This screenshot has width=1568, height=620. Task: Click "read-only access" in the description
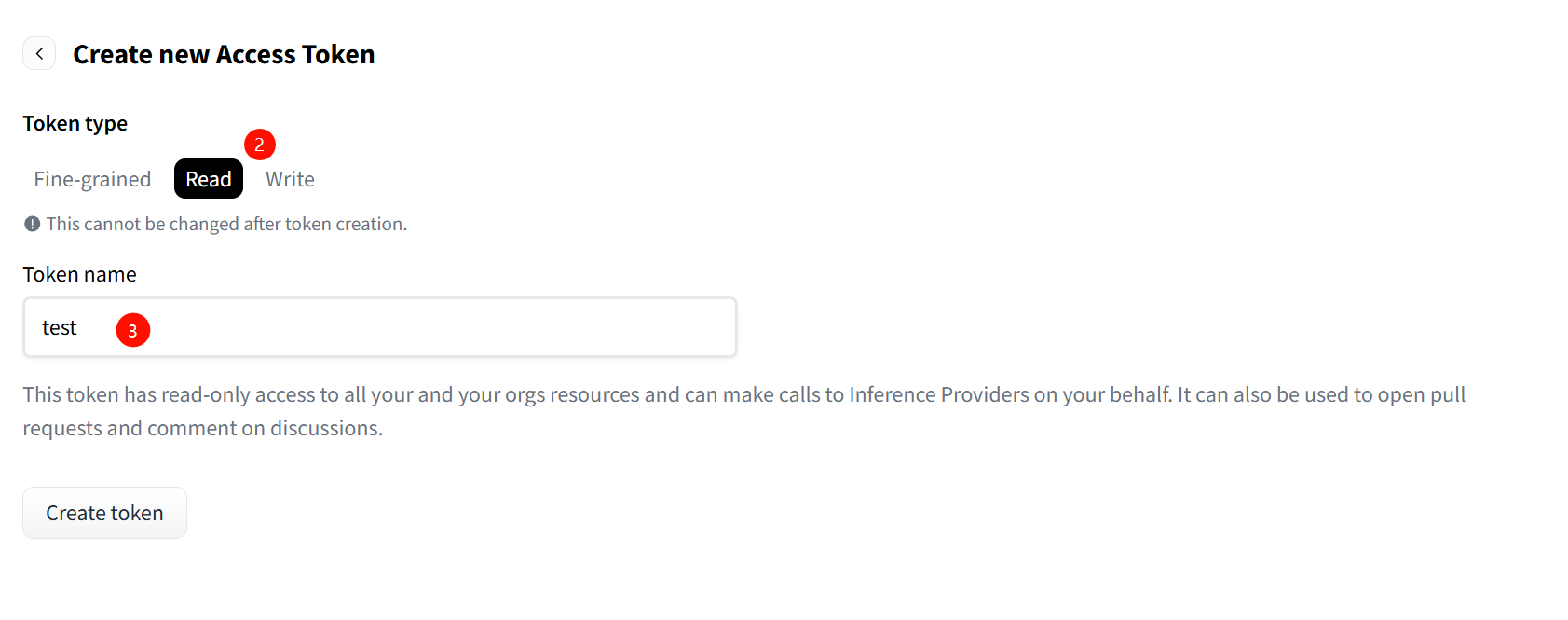point(236,394)
